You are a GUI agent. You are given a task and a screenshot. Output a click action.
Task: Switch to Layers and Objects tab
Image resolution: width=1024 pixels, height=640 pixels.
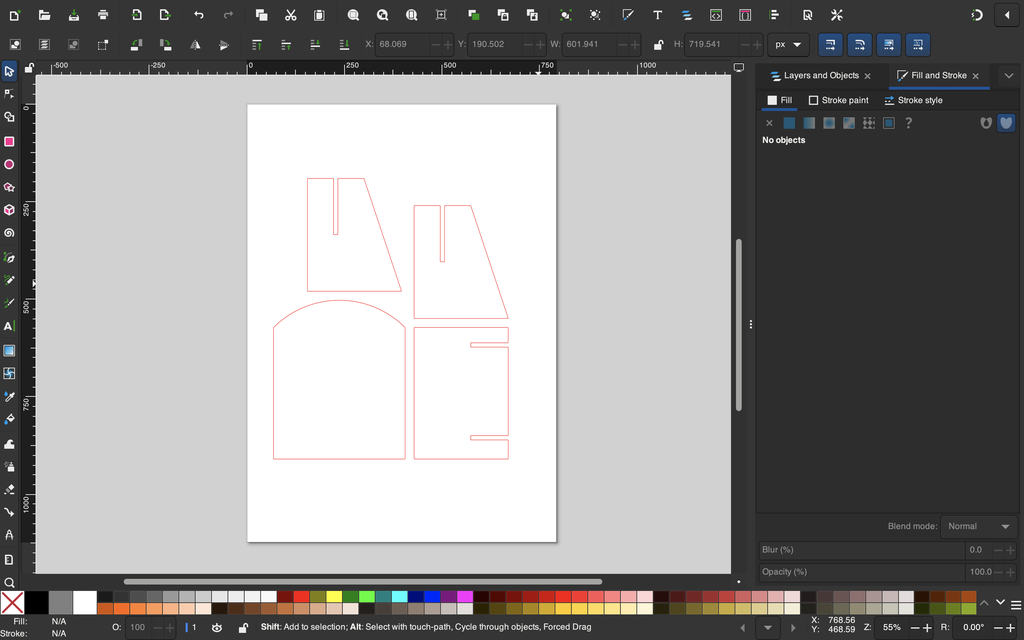(x=820, y=76)
